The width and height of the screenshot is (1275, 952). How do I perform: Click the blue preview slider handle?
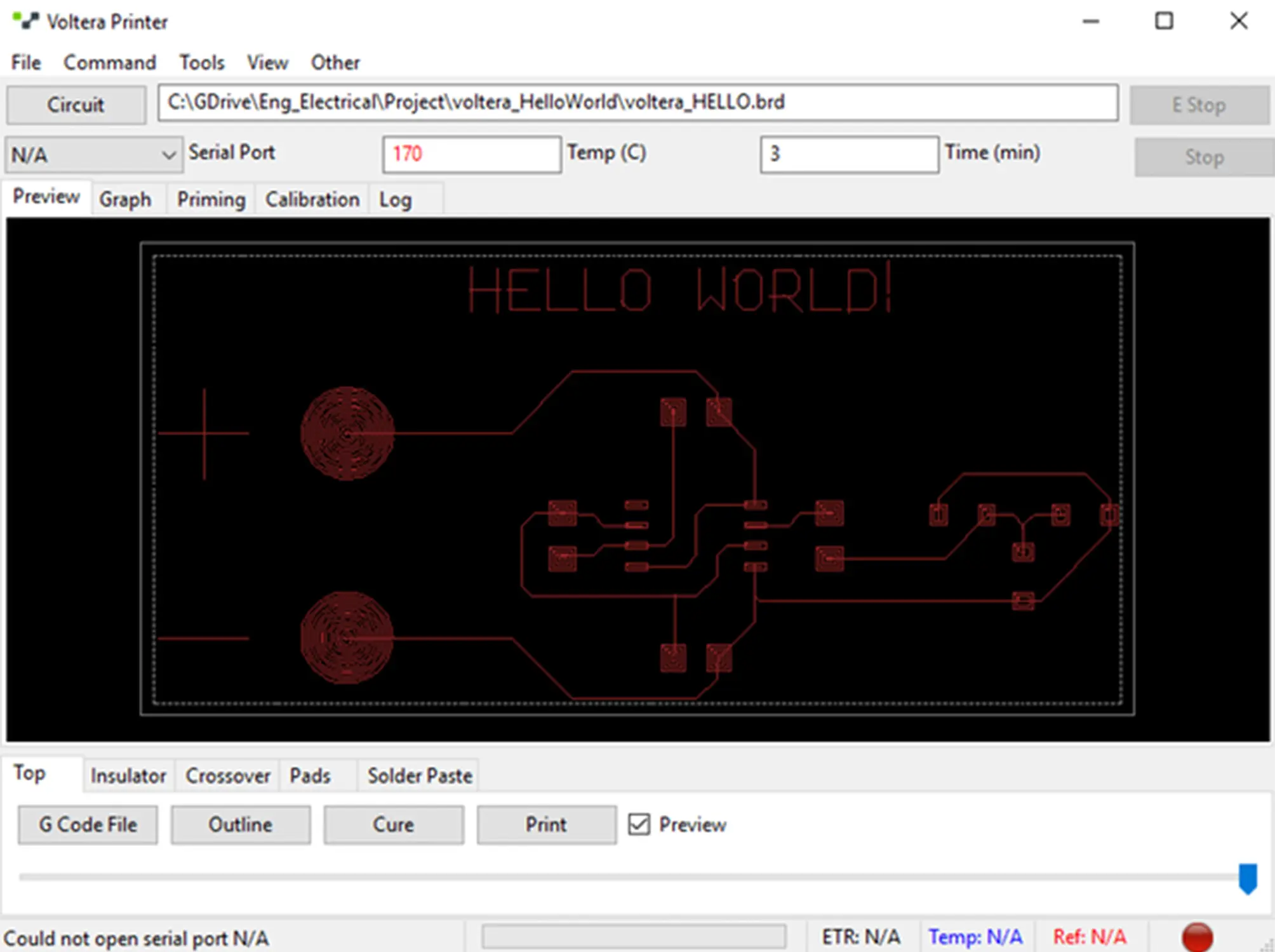pyautogui.click(x=1248, y=878)
